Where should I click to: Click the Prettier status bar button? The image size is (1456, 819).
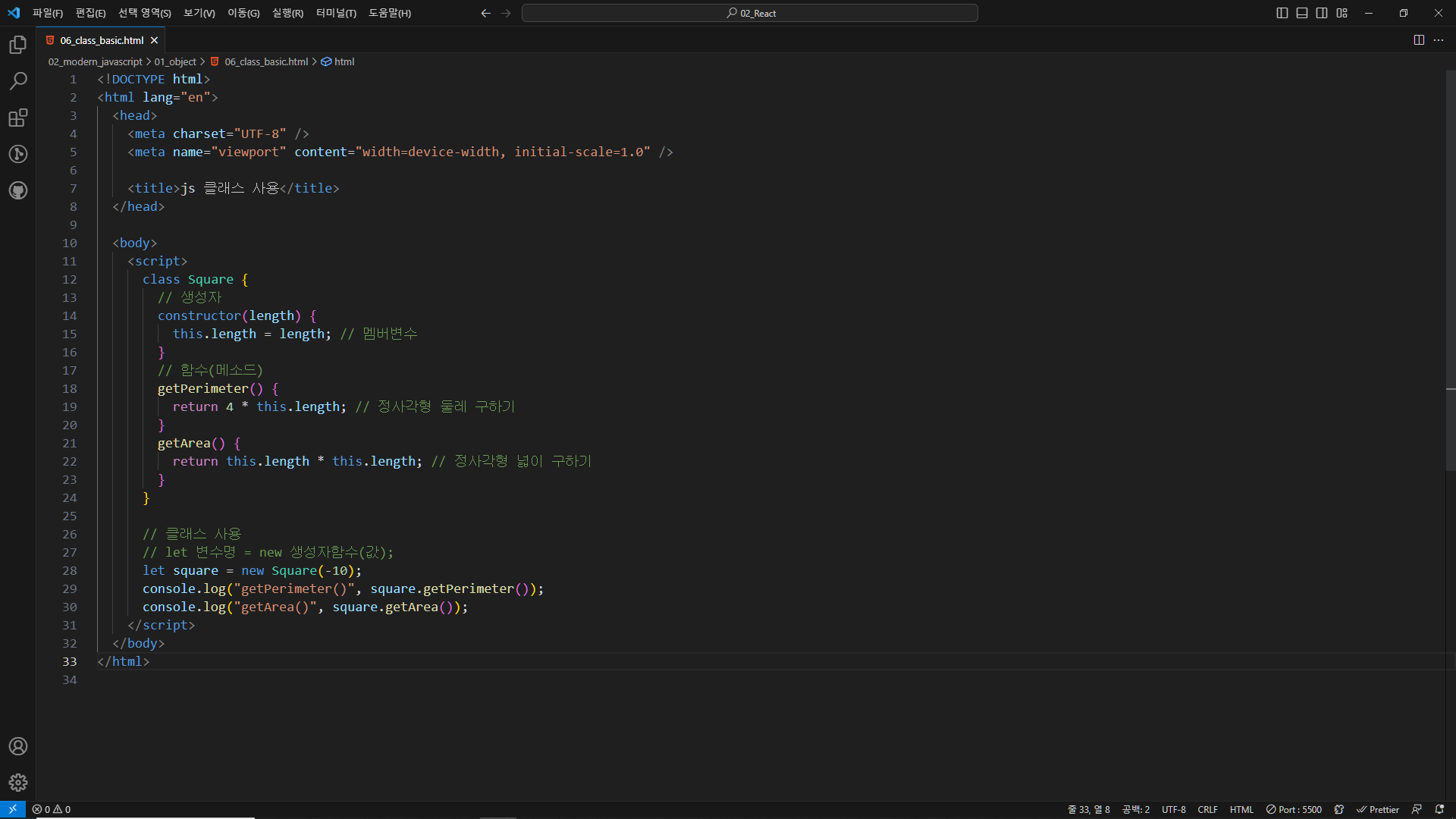[1377, 809]
